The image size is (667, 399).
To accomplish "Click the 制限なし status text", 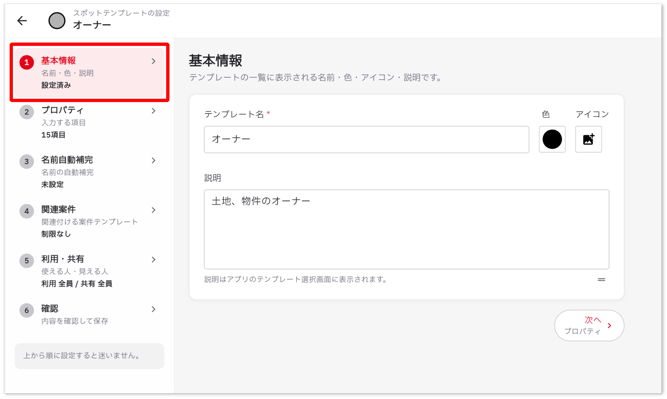I will pyautogui.click(x=56, y=234).
